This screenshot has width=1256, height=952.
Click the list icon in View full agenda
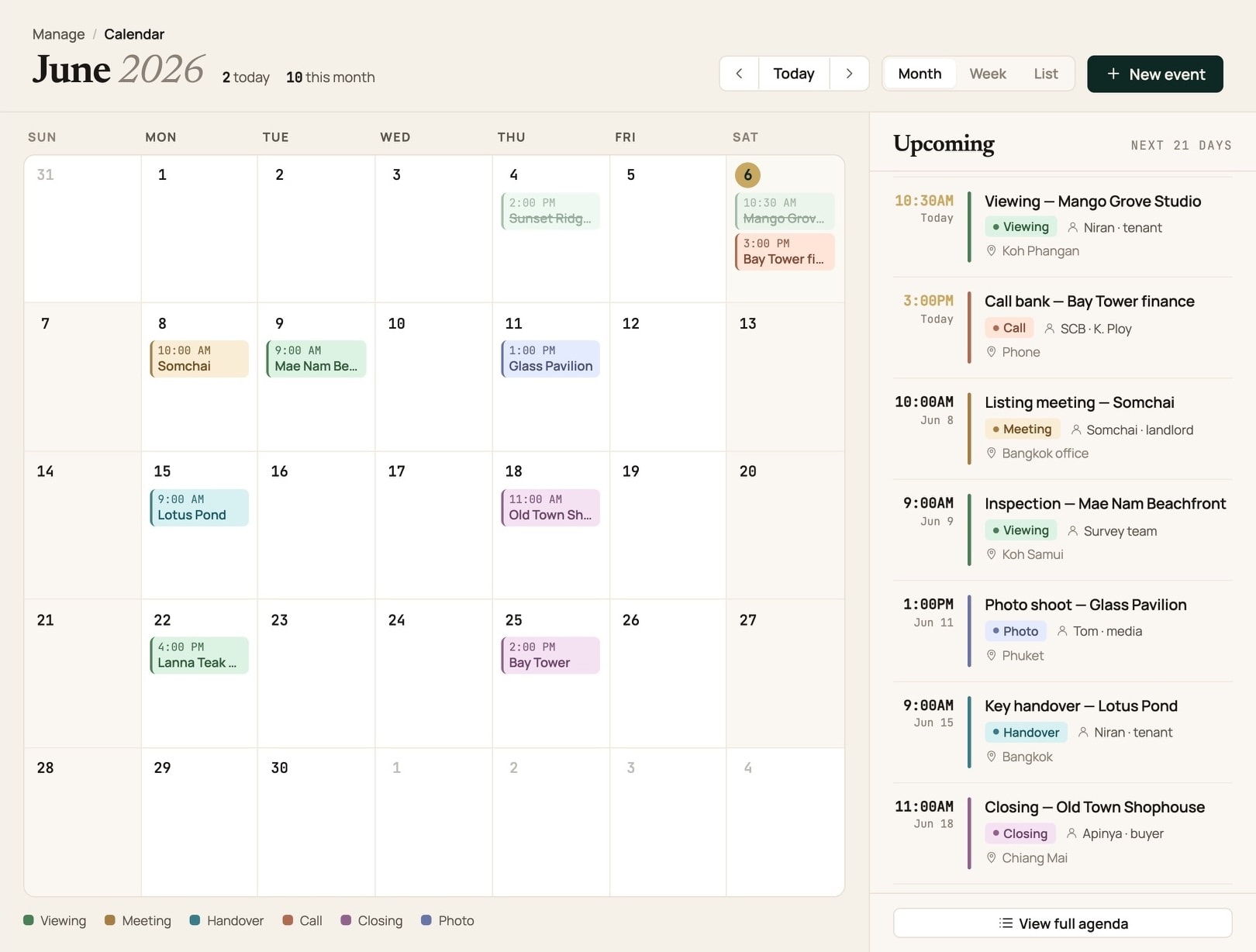point(1006,923)
